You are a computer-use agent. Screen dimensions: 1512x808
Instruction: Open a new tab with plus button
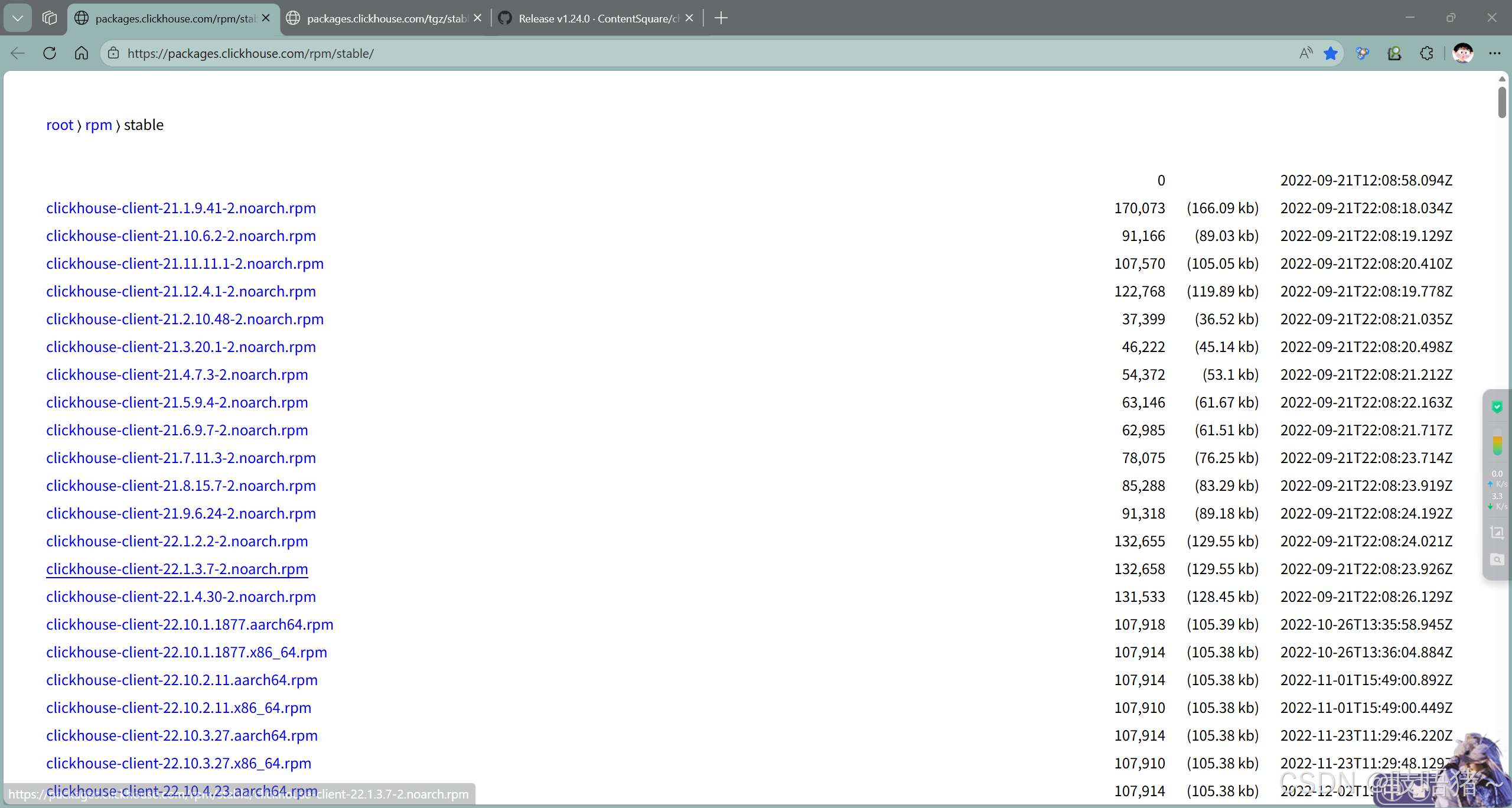[721, 18]
